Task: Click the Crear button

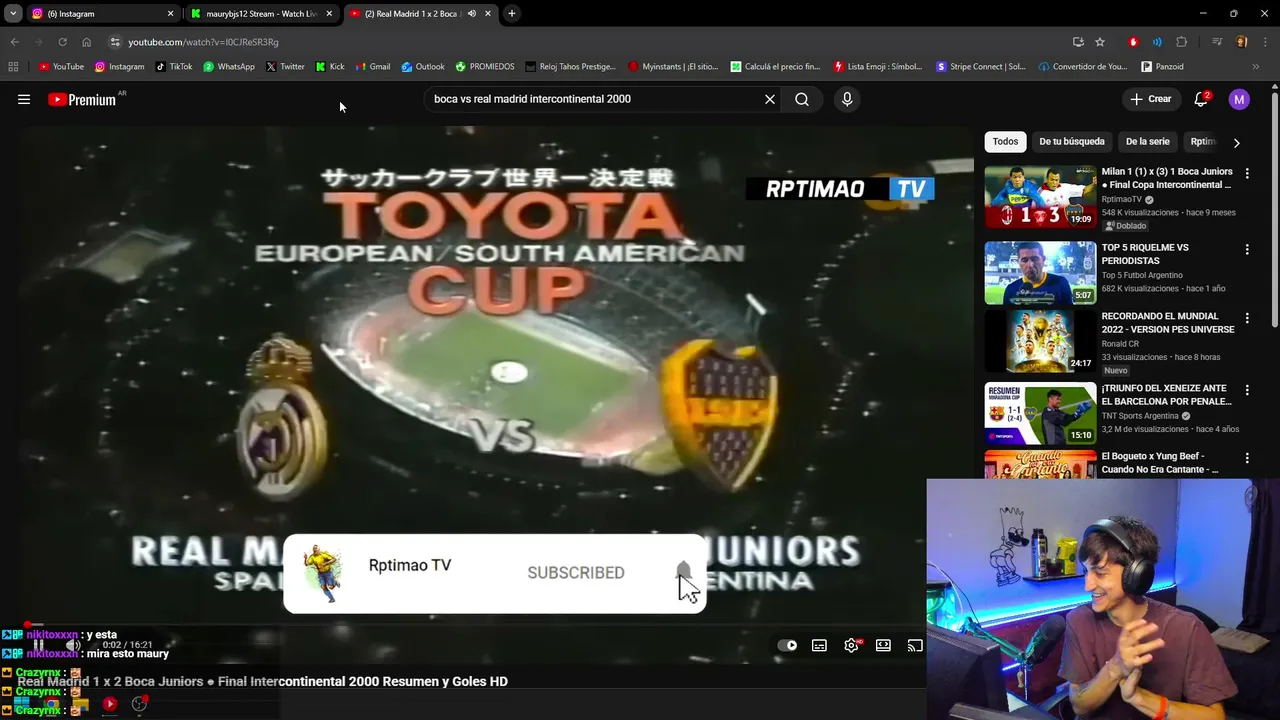Action: coord(1151,99)
